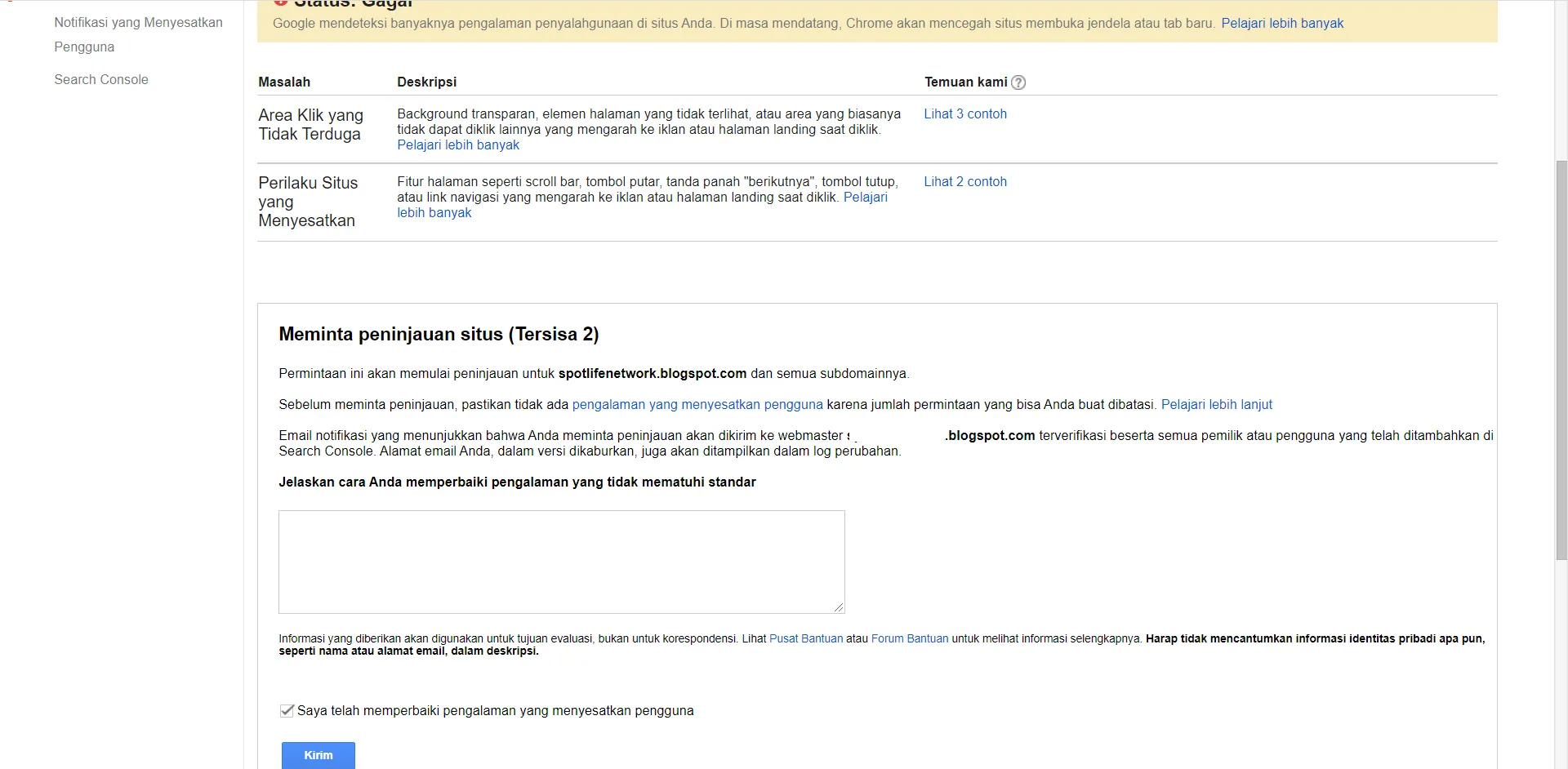Open 'pengalaman yang menyesatkan pengguna' link
This screenshot has height=769, width=1568.
click(697, 405)
